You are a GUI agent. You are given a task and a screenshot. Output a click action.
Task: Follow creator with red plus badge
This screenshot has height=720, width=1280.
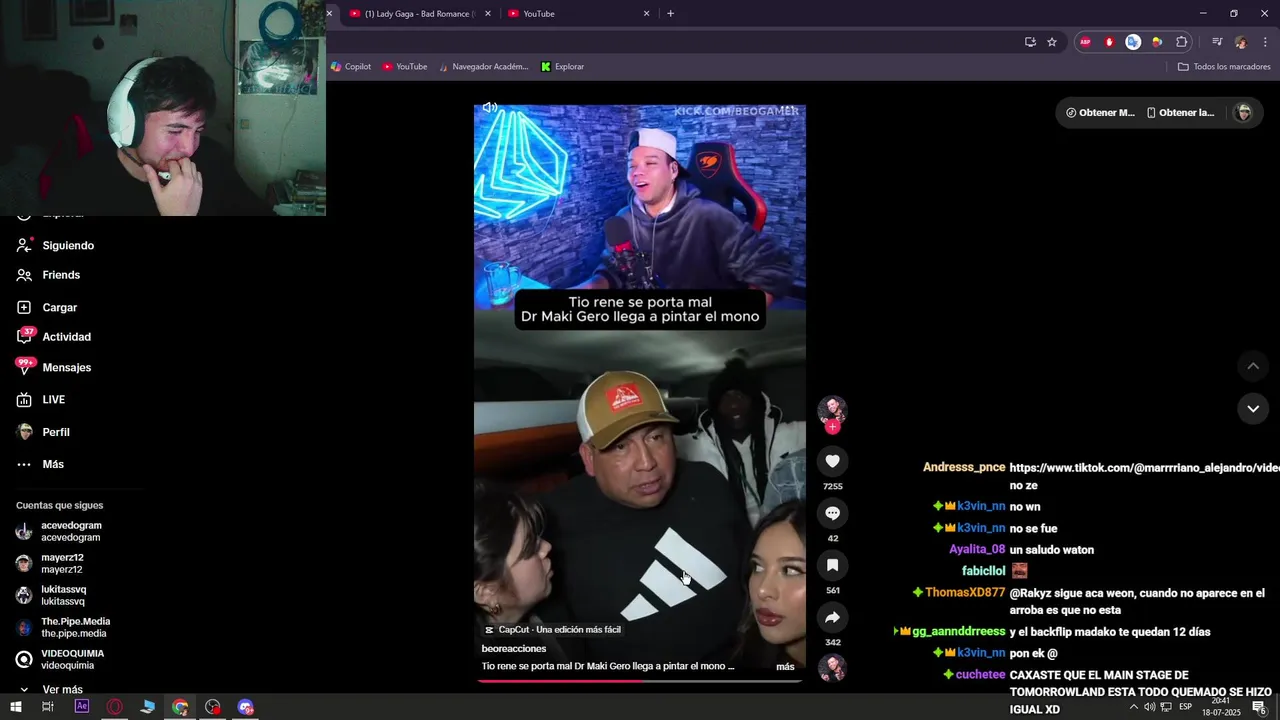(832, 427)
